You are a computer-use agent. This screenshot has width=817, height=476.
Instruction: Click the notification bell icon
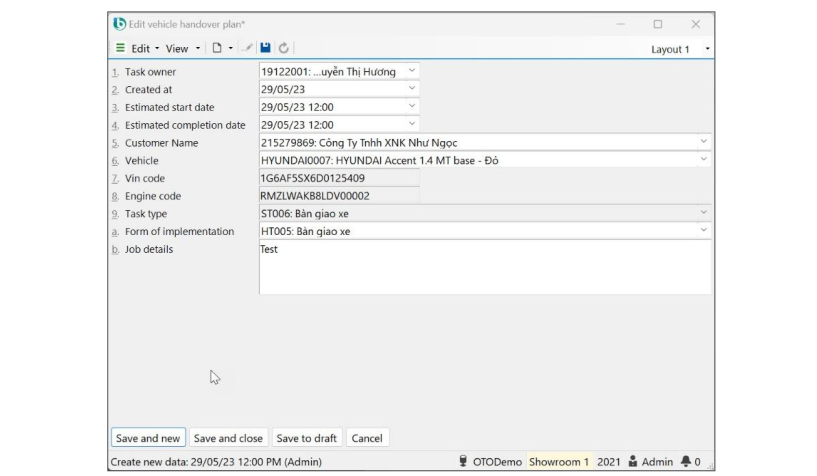click(x=686, y=462)
